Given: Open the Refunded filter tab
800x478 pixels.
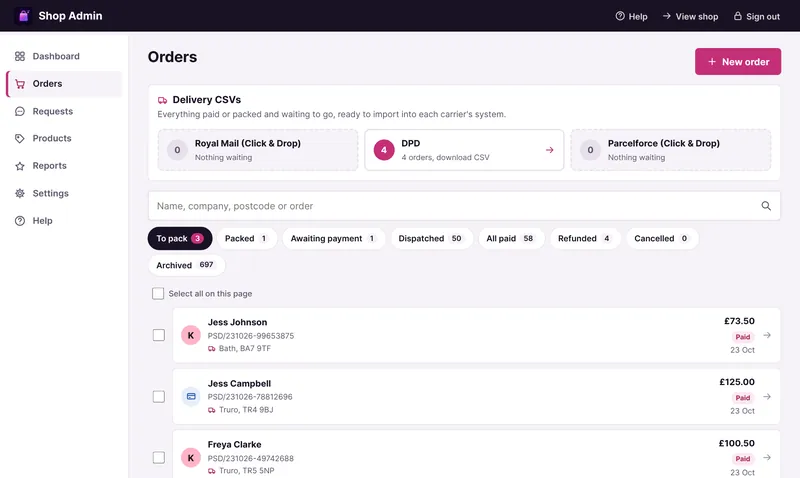Looking at the screenshot, I should click(585, 238).
